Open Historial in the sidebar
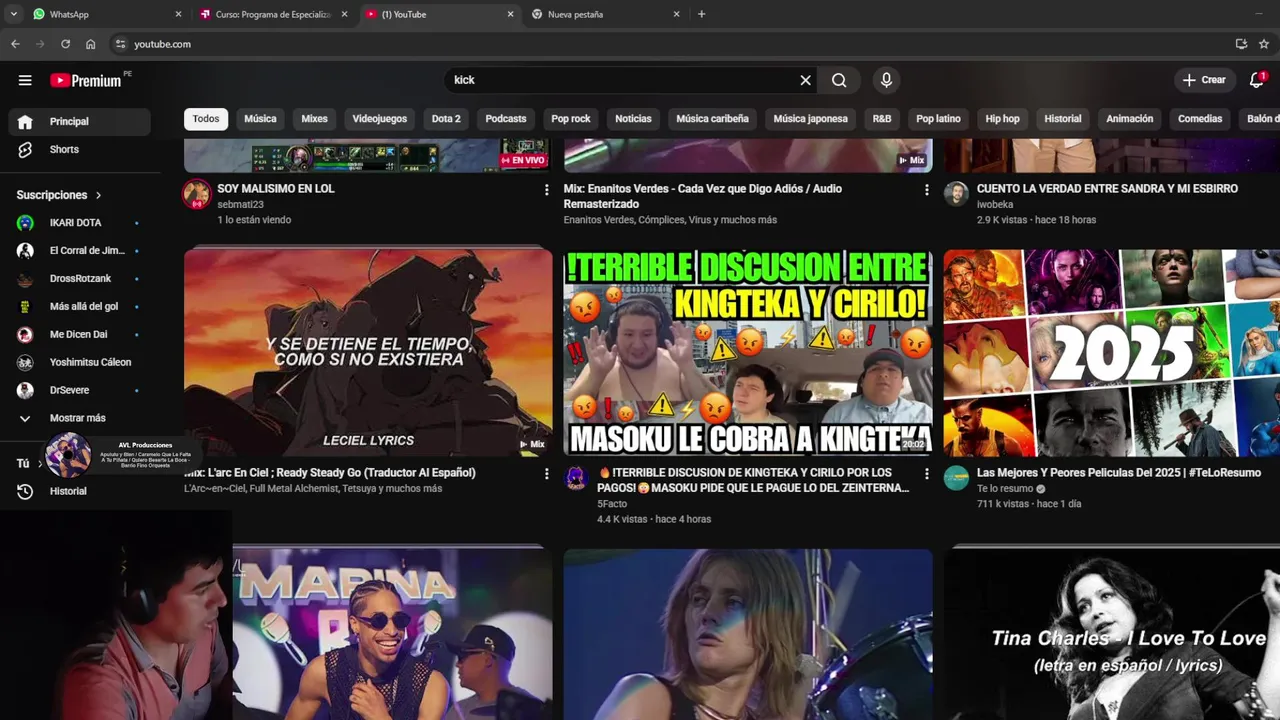 click(x=79, y=491)
